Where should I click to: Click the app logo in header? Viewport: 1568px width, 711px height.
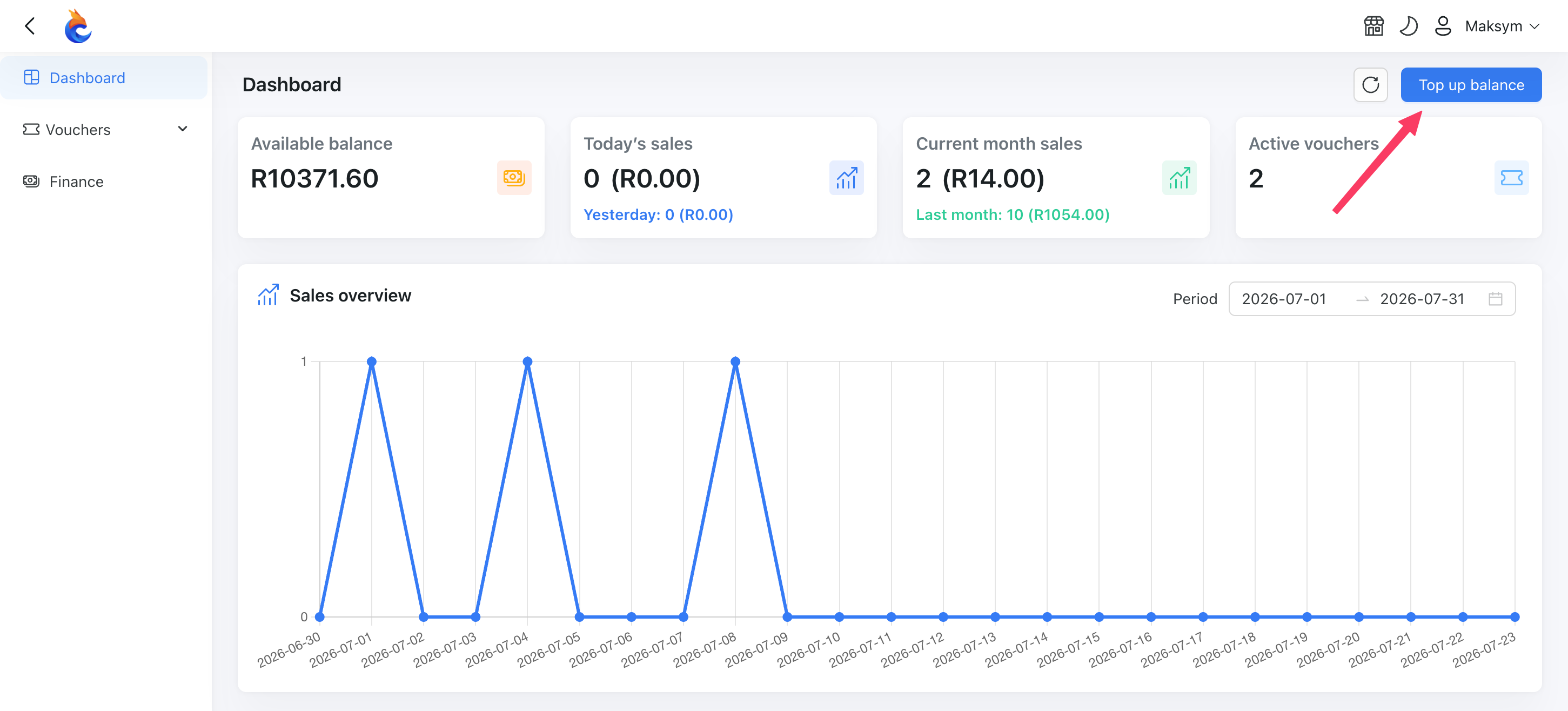point(78,26)
